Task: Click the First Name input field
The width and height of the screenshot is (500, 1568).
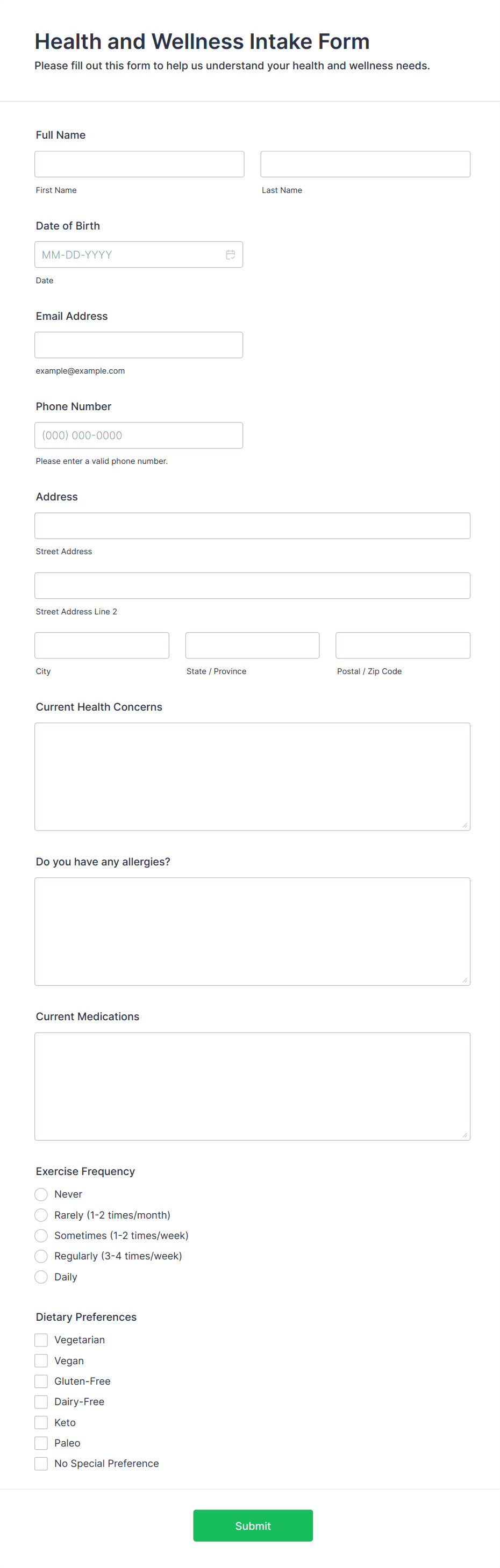Action: tap(139, 164)
